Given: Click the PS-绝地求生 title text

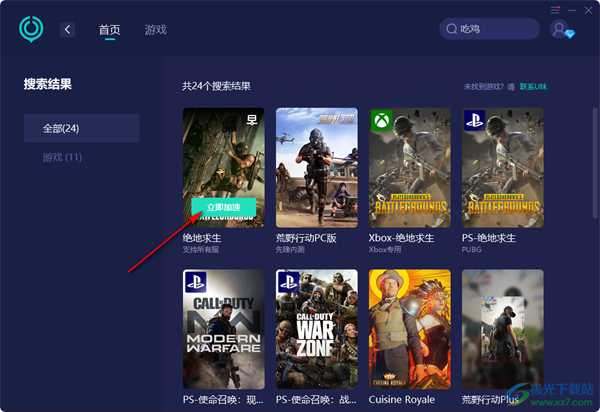Looking at the screenshot, I should pyautogui.click(x=489, y=238).
